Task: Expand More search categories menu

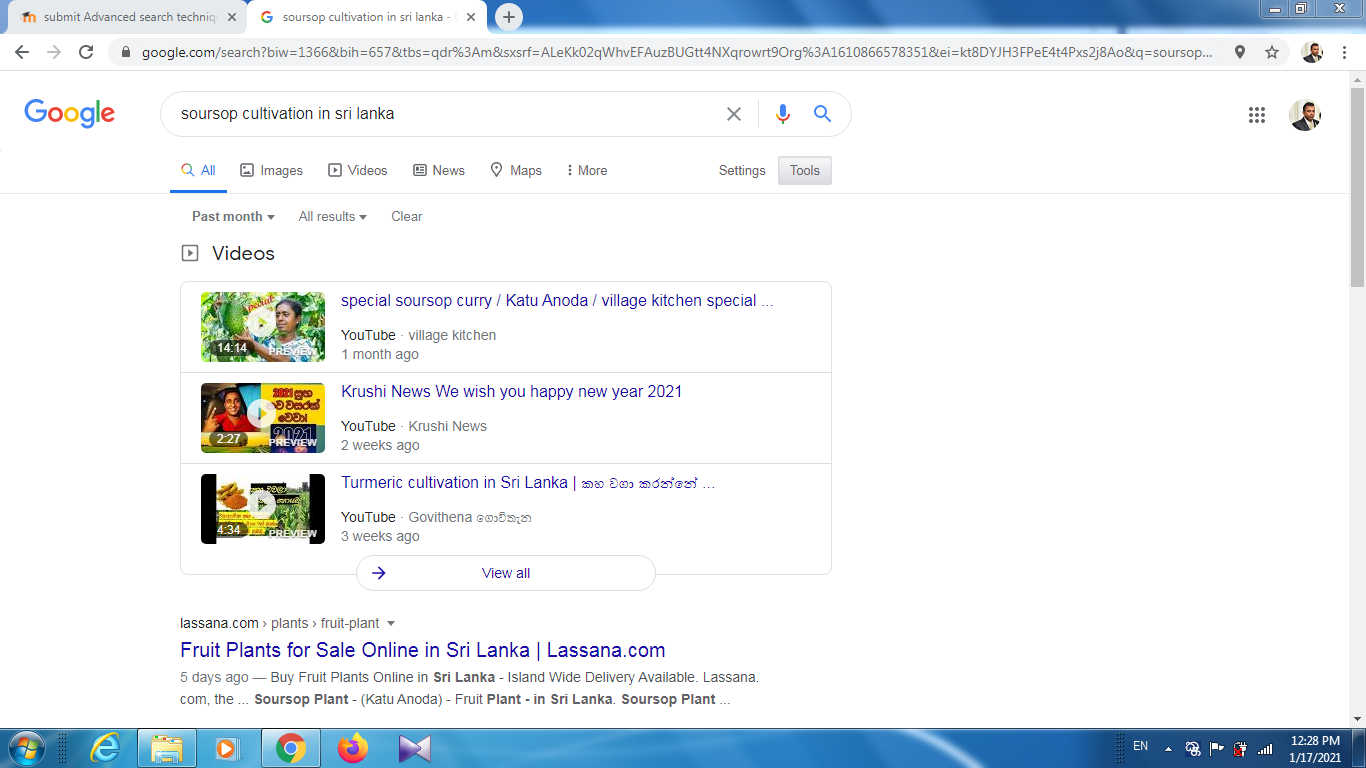Action: tap(586, 170)
